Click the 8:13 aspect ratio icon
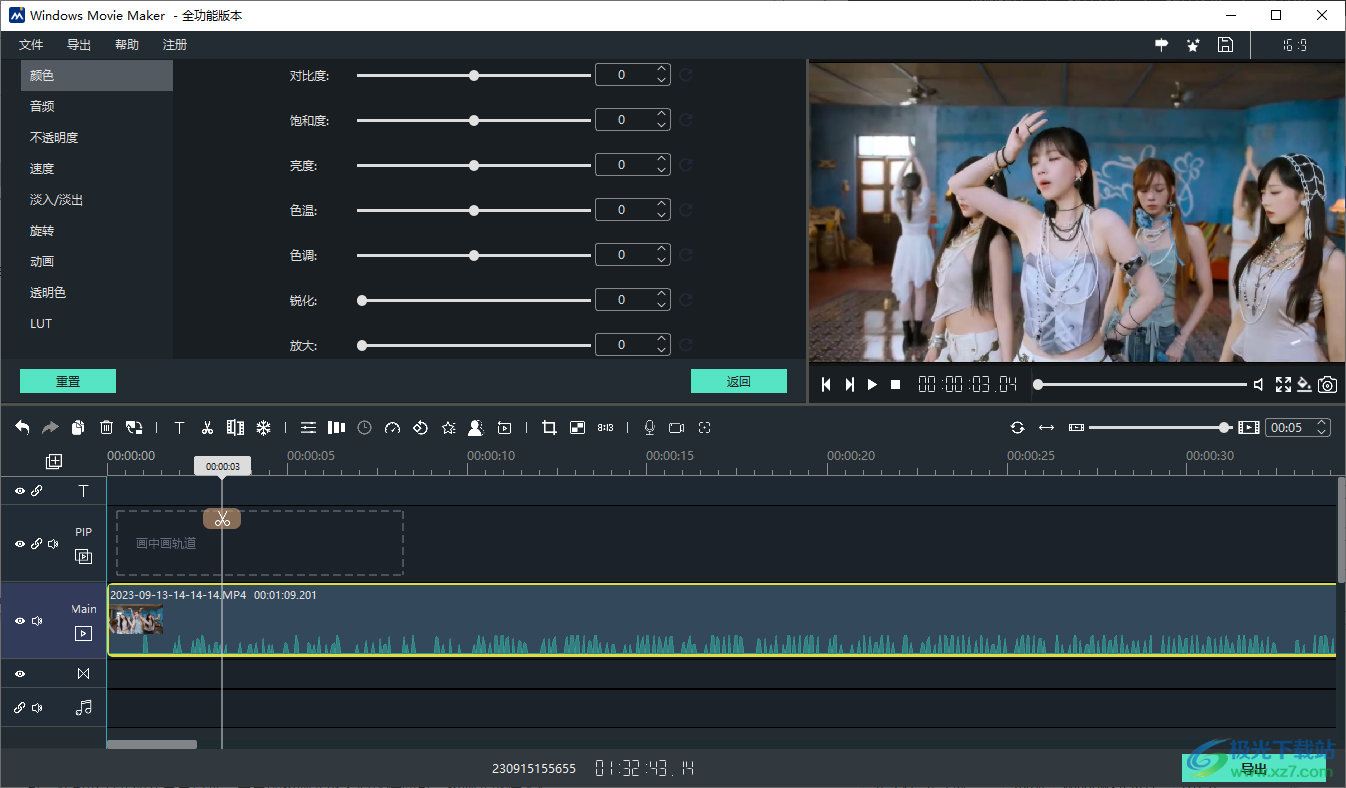 pos(605,427)
